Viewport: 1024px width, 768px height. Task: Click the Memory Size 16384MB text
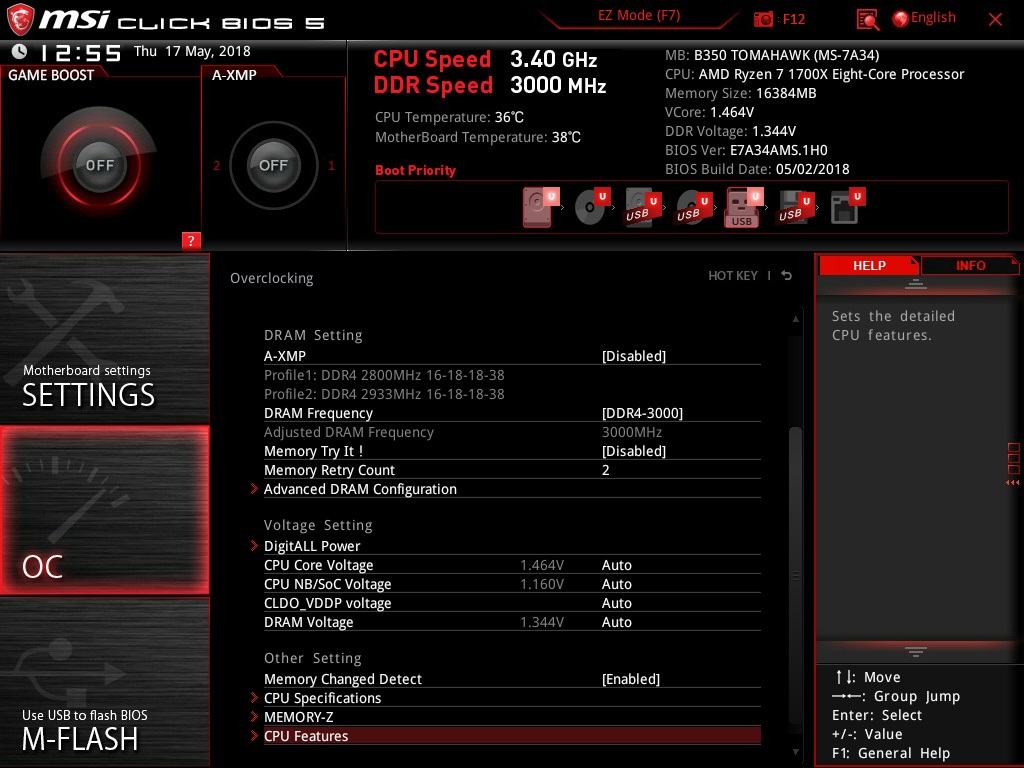click(741, 93)
